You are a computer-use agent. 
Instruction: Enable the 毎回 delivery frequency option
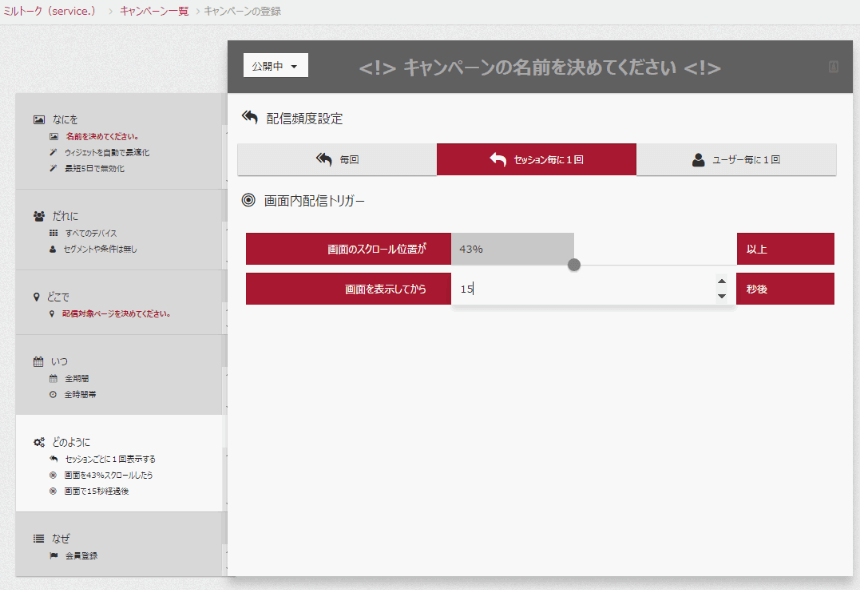tap(336, 158)
